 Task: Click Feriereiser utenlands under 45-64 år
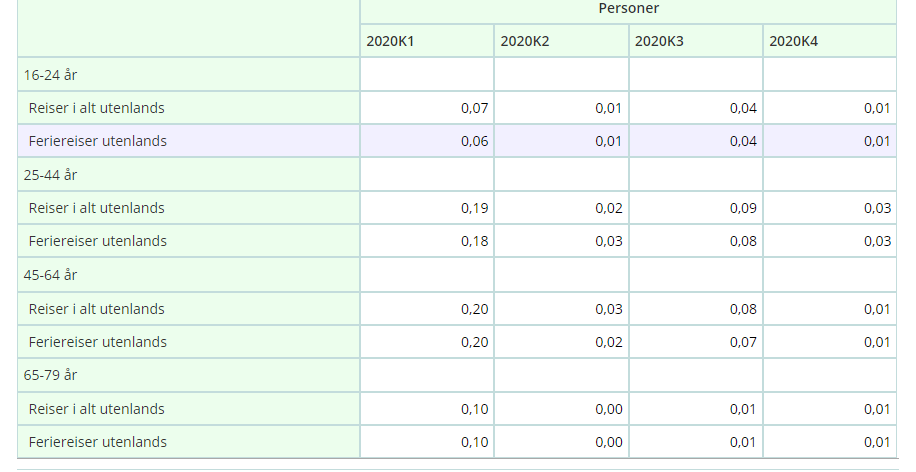(98, 342)
